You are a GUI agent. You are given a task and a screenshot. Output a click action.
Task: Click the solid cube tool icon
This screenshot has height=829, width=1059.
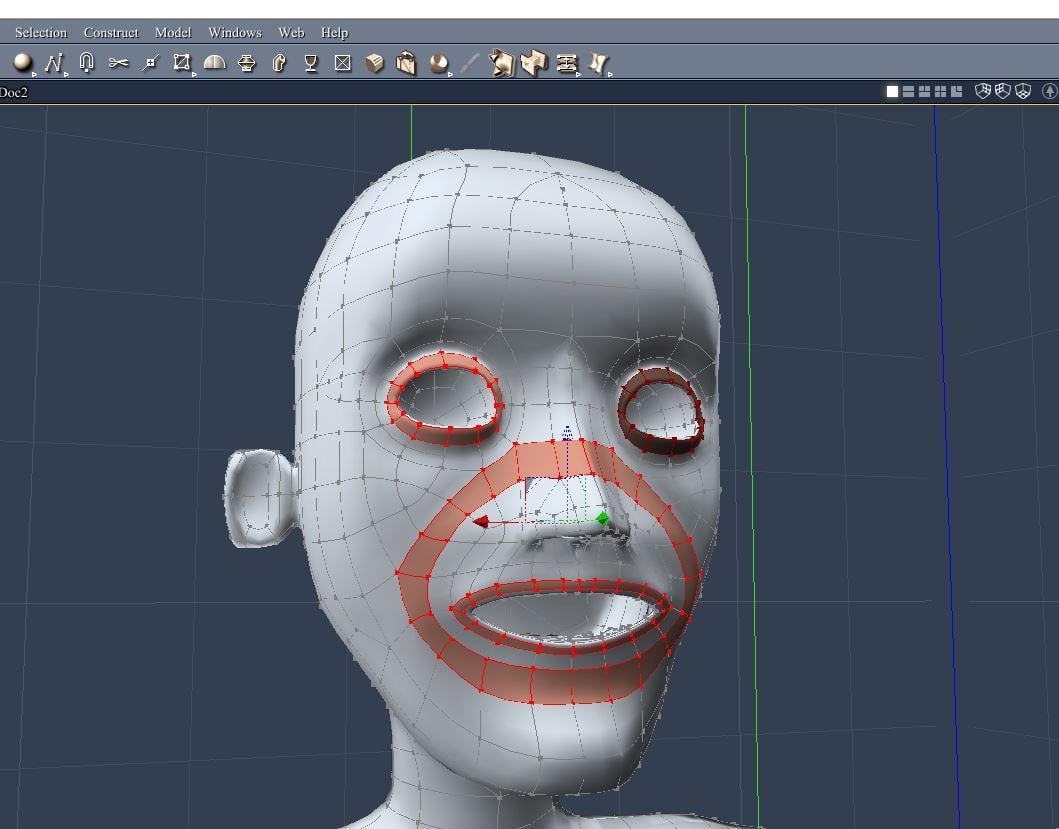point(375,63)
